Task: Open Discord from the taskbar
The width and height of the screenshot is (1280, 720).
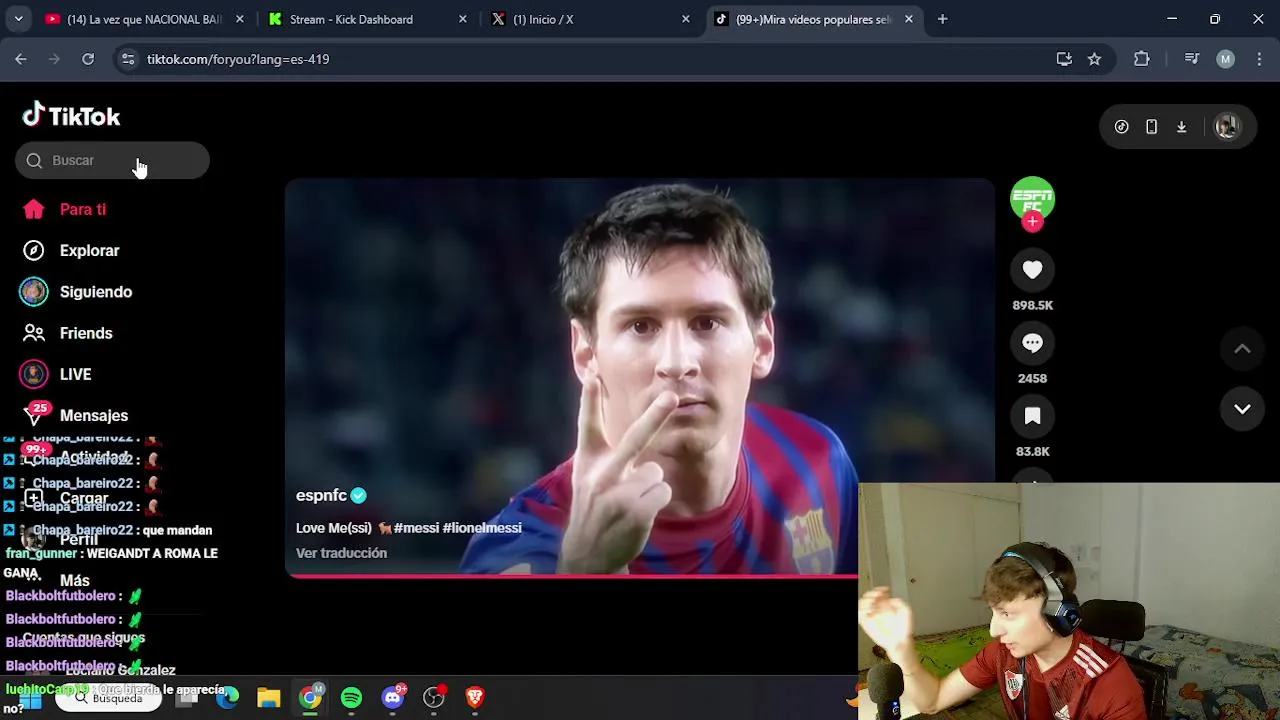Action: (393, 697)
